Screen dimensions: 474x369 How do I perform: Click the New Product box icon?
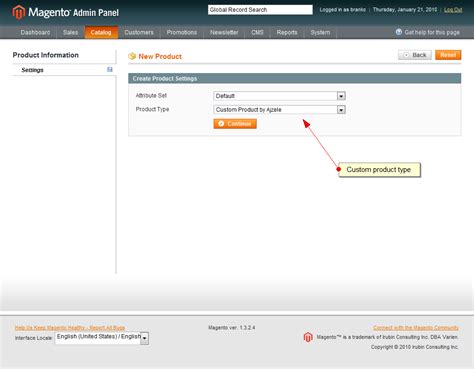132,56
